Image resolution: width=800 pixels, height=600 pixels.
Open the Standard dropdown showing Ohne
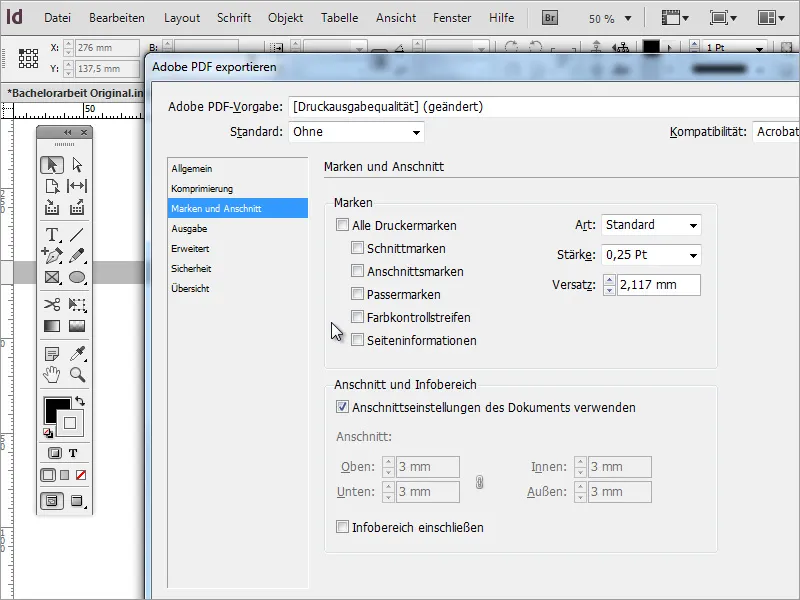pyautogui.click(x=356, y=132)
